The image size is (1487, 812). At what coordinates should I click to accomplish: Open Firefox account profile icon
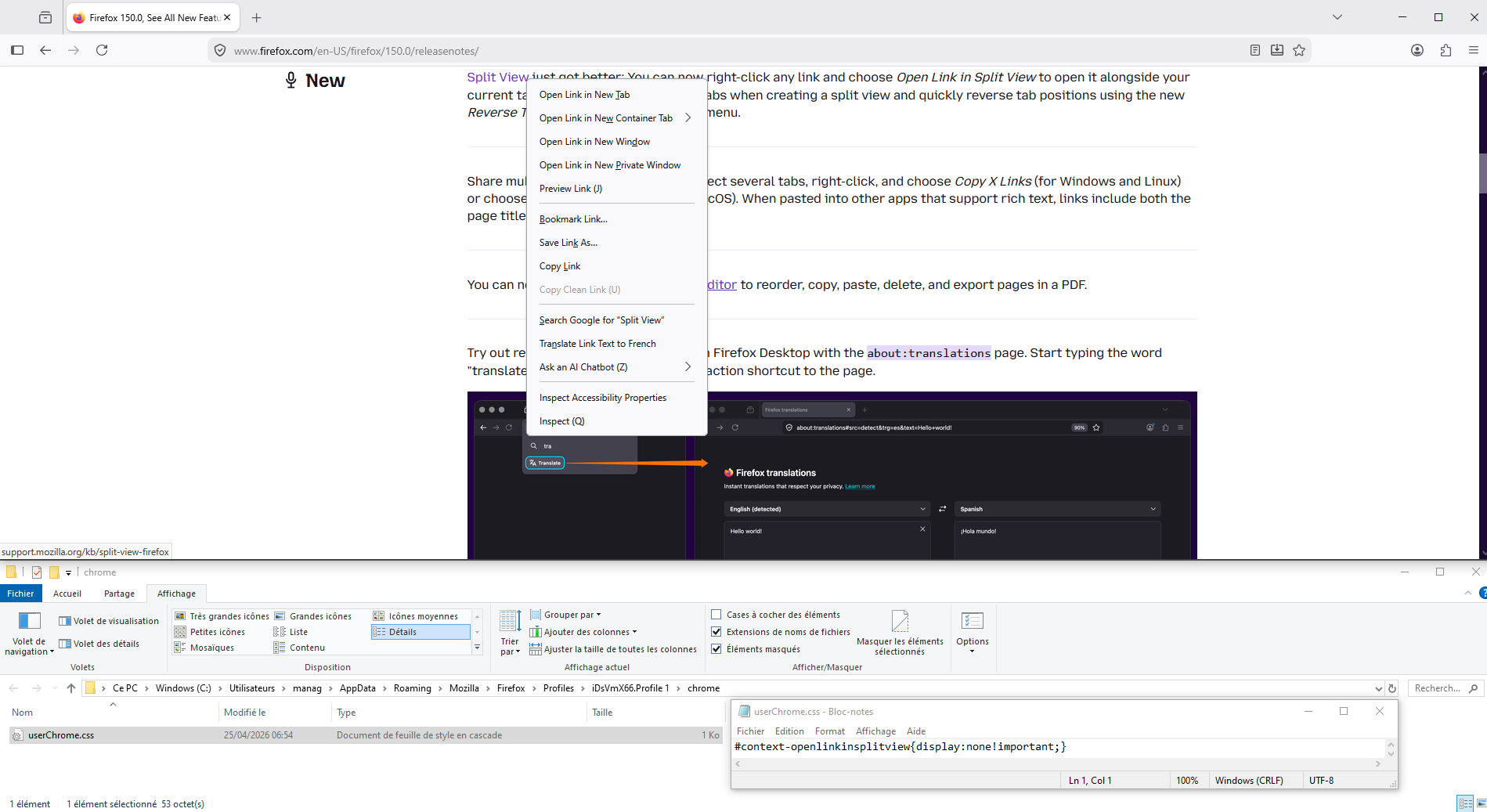[x=1417, y=50]
